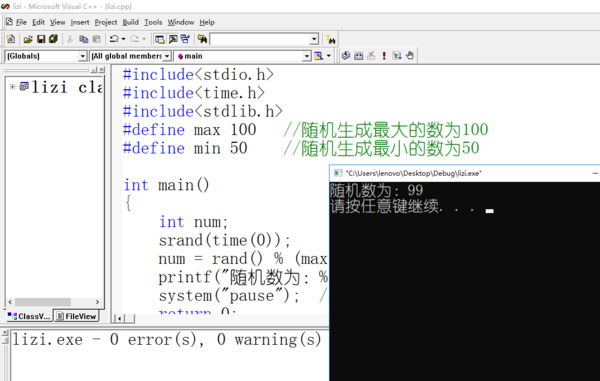Click the Undo arrow icon
This screenshot has width=600, height=381.
pyautogui.click(x=114, y=39)
